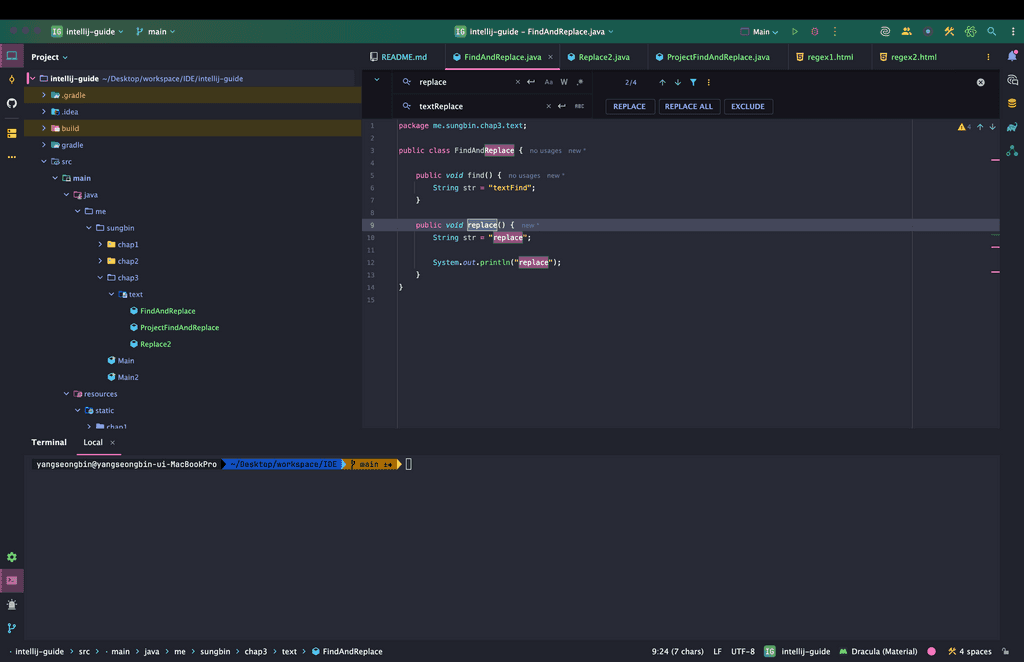Open the notifications bell icon
Screen dimensions: 1024x662
point(1012,57)
